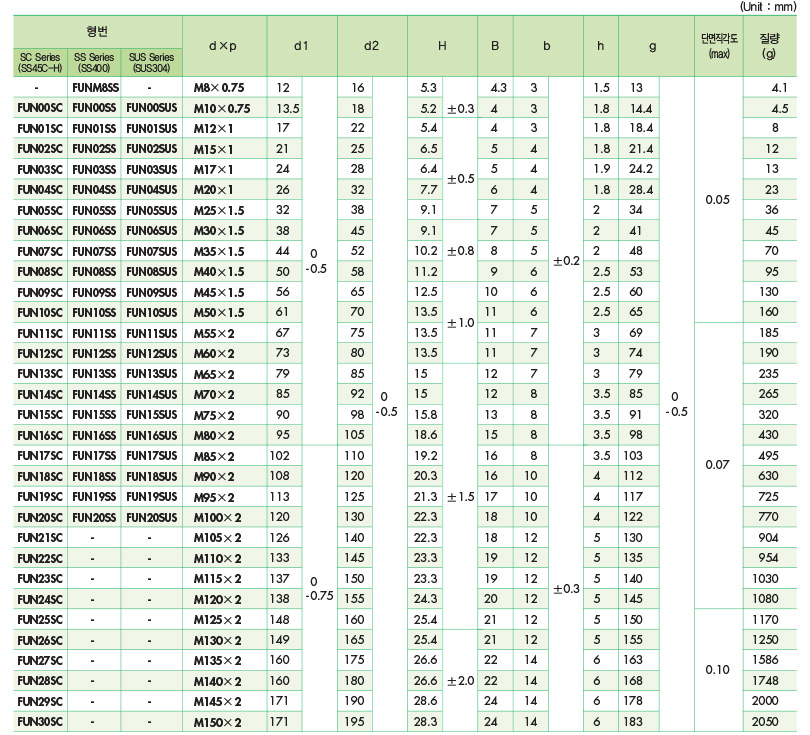810x735 pixels.
Task: Select model cell "FUN19SUS"
Action: [x=152, y=497]
